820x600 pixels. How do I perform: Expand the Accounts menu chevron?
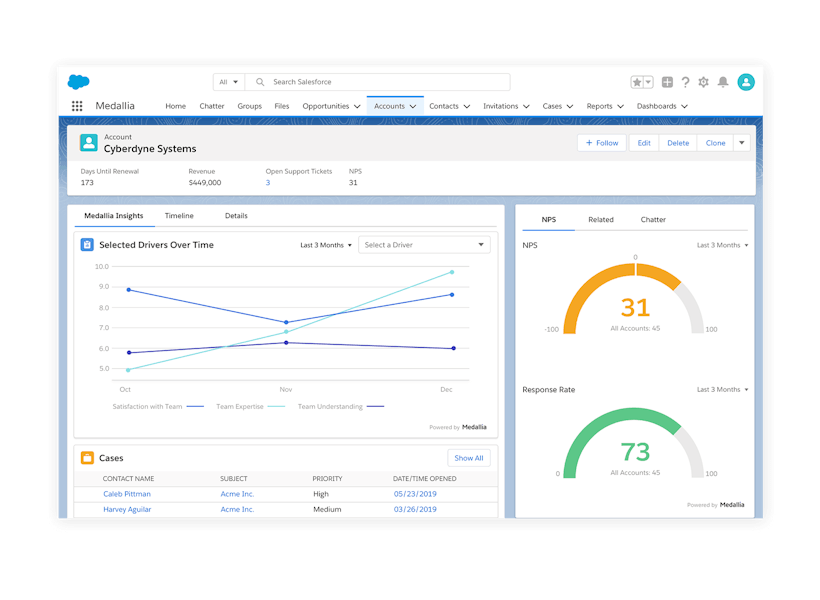click(413, 106)
